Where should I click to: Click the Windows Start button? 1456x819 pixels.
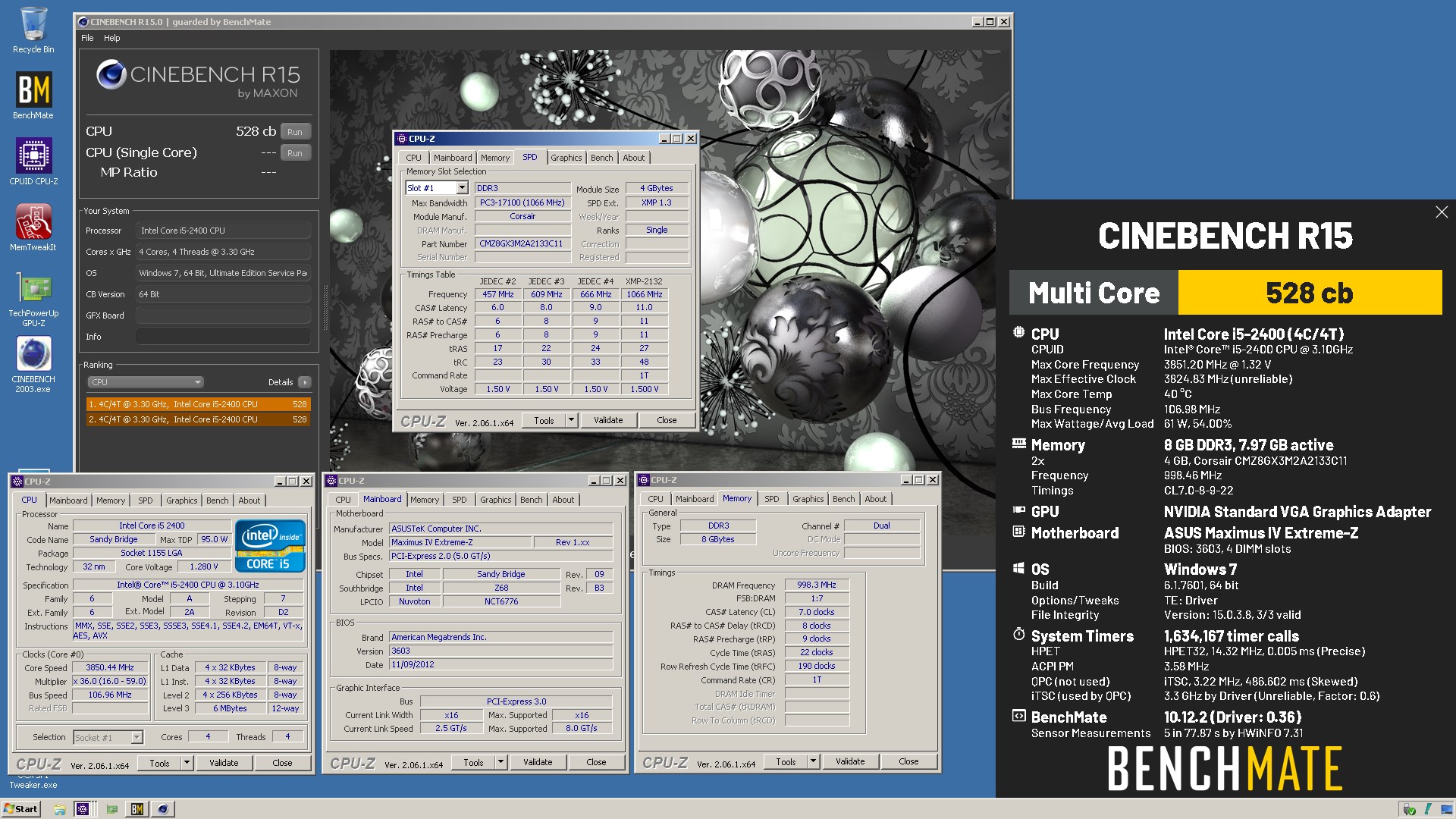pyautogui.click(x=20, y=809)
